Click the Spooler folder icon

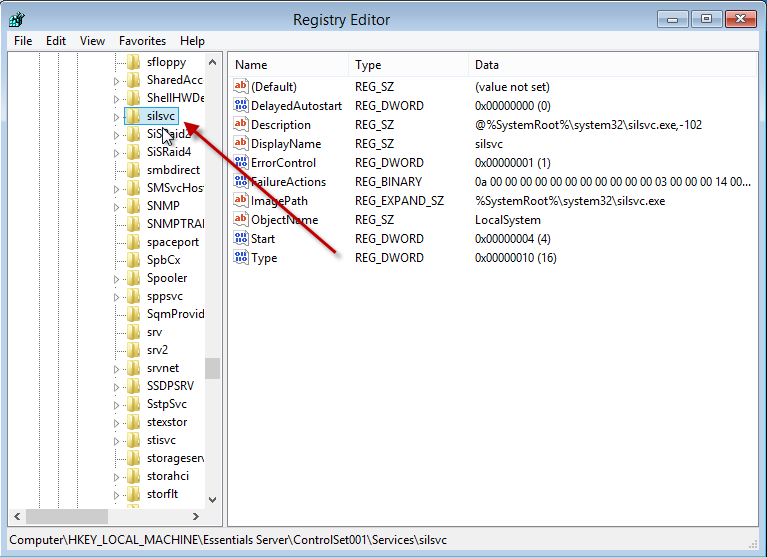pos(133,278)
